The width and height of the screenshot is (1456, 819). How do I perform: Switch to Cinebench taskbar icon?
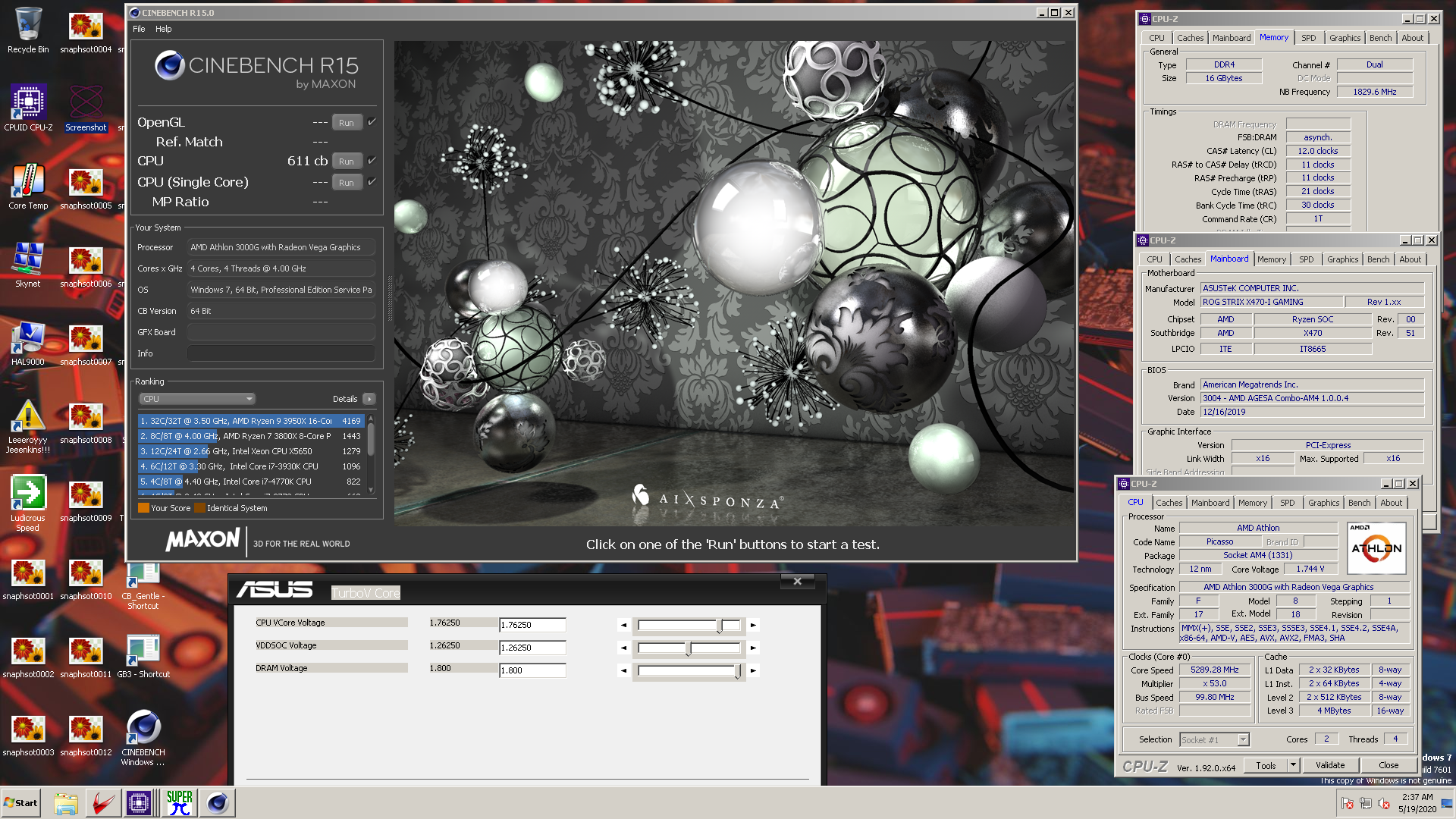coord(218,803)
